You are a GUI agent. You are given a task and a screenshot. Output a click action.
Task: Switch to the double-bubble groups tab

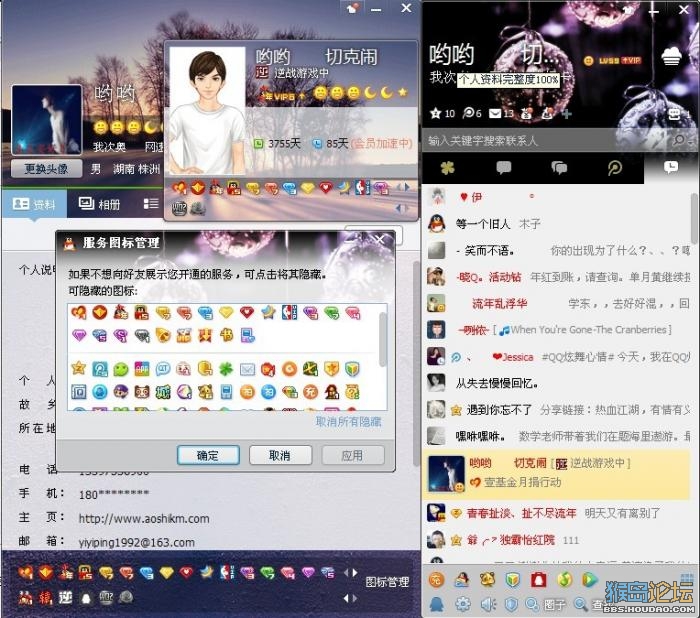559,168
